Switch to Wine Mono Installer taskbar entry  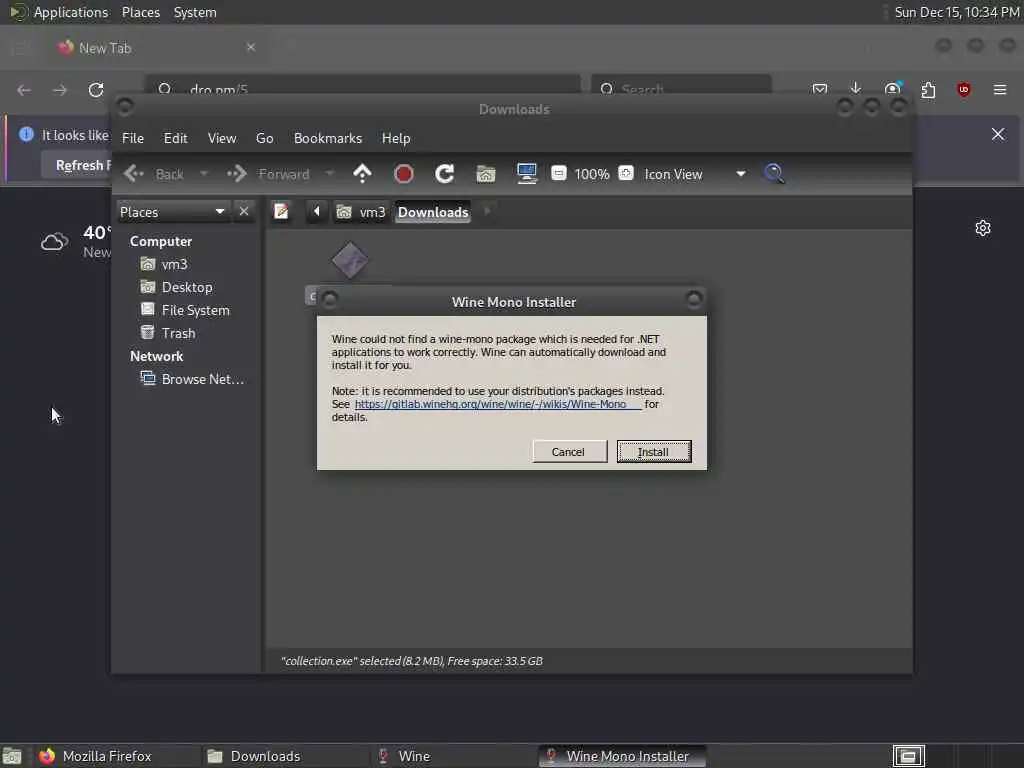click(622, 756)
